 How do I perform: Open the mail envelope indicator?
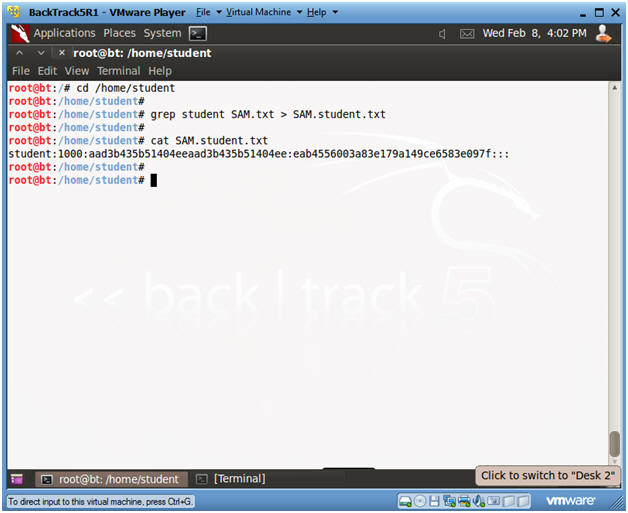coord(467,34)
